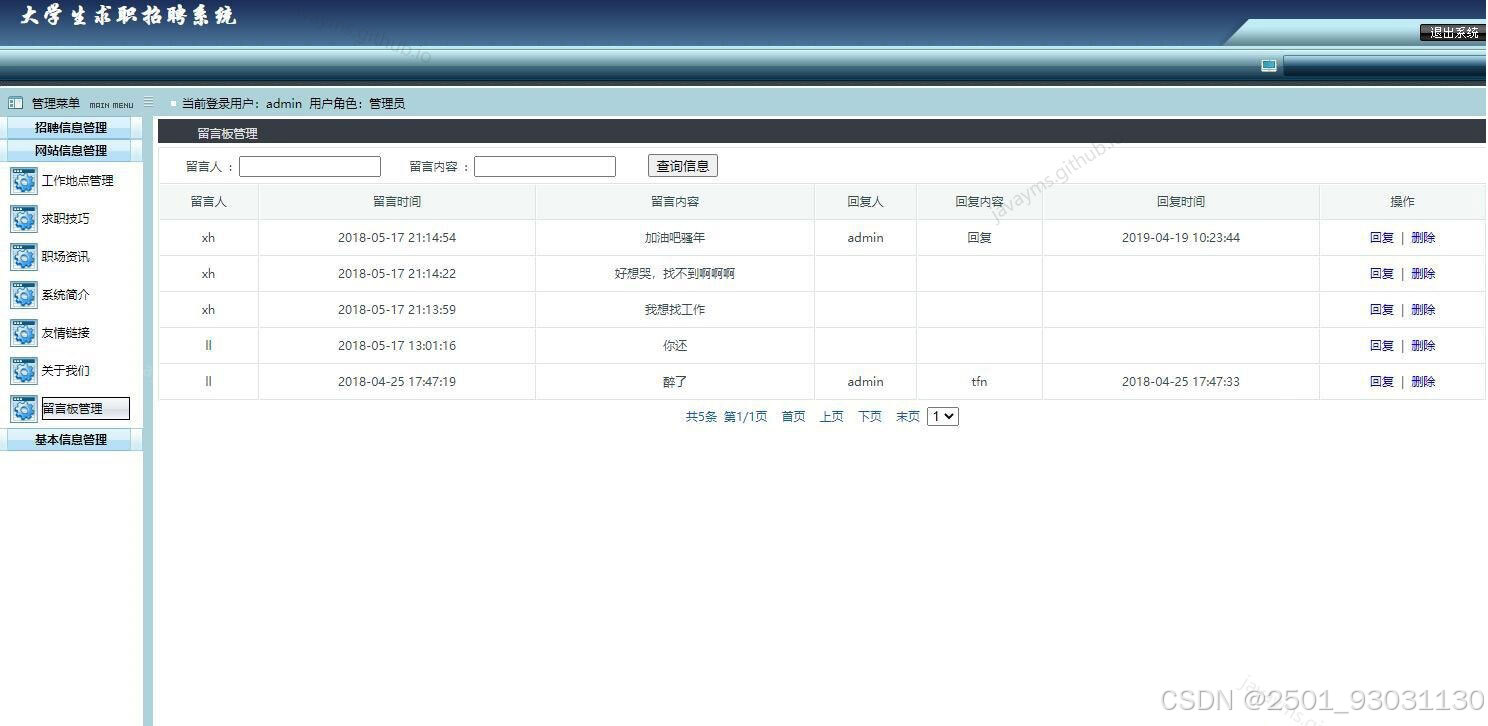Click timestamp 2018-05-17 13:01:16
The image size is (1488, 726).
coord(397,346)
